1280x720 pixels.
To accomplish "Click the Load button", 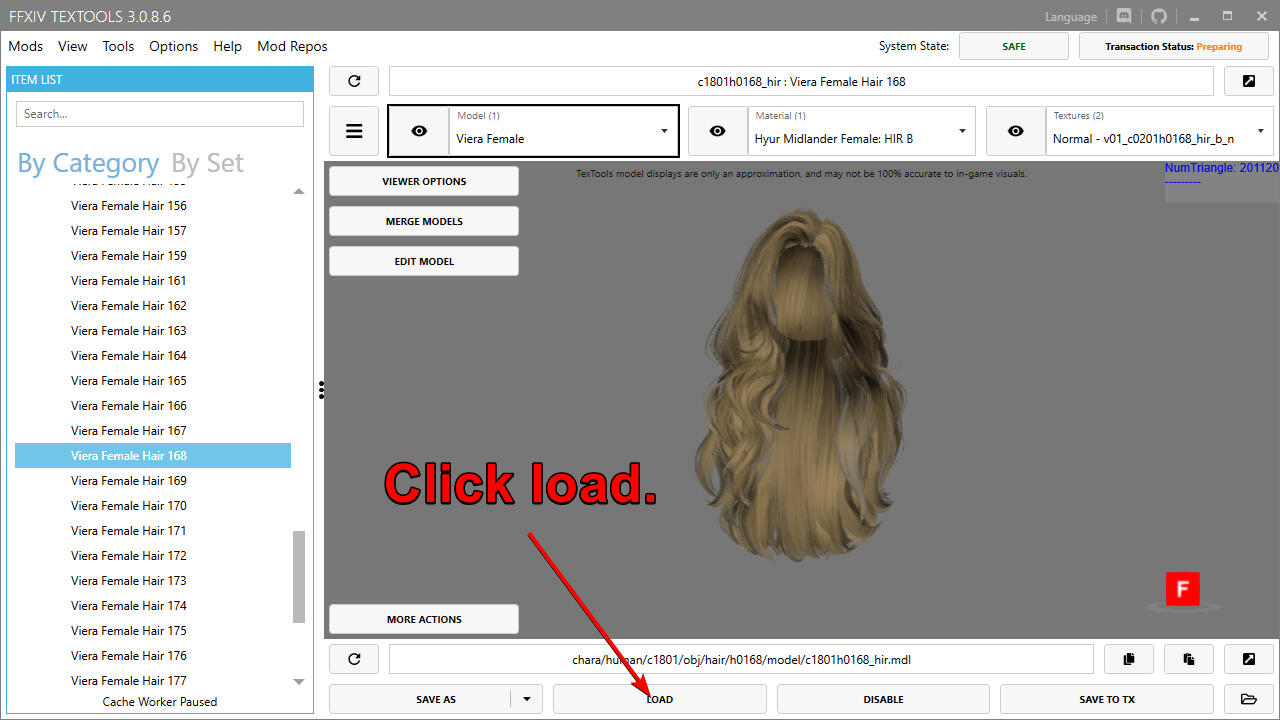I will (x=659, y=699).
